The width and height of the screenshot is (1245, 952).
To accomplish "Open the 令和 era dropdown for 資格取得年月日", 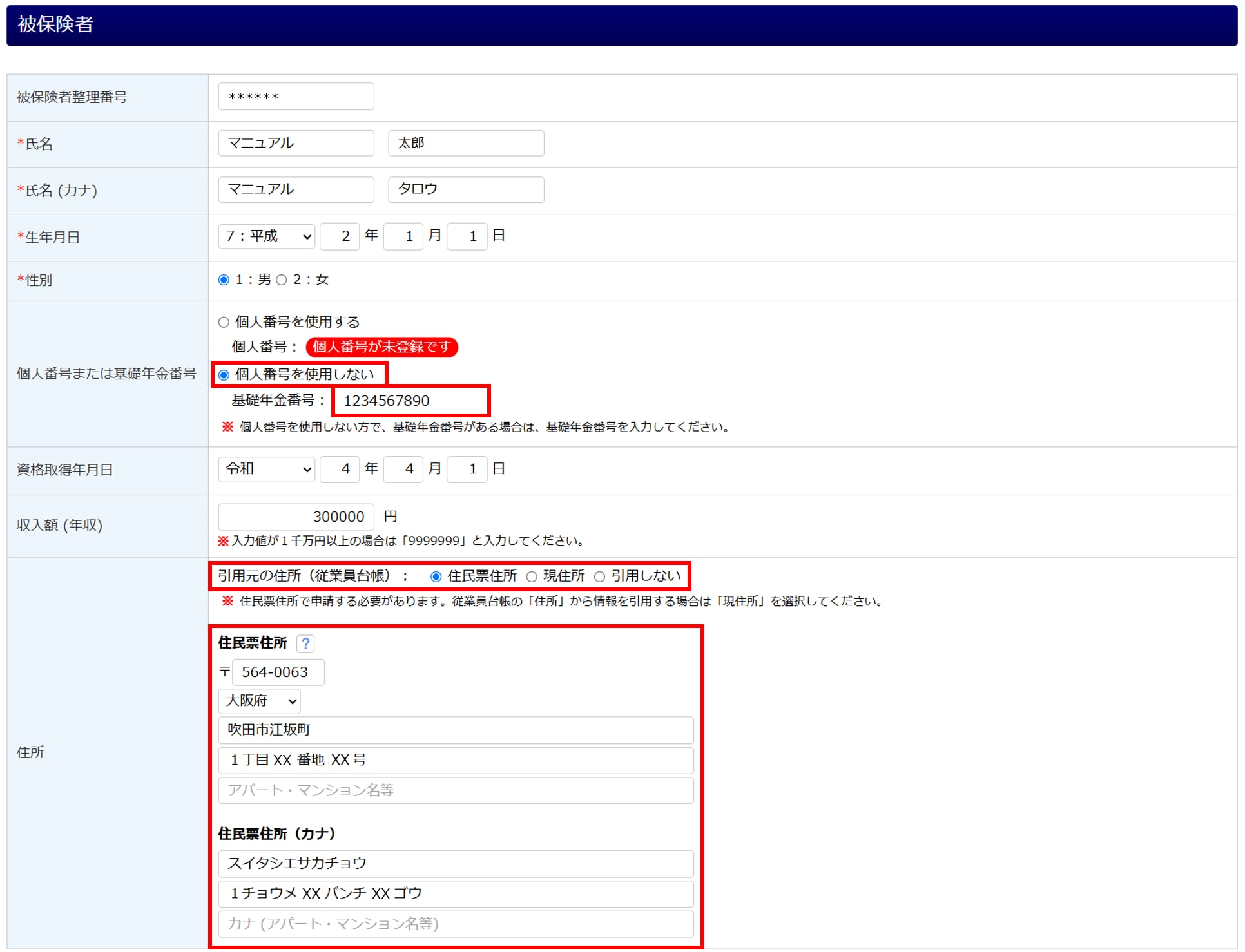I will pyautogui.click(x=266, y=469).
